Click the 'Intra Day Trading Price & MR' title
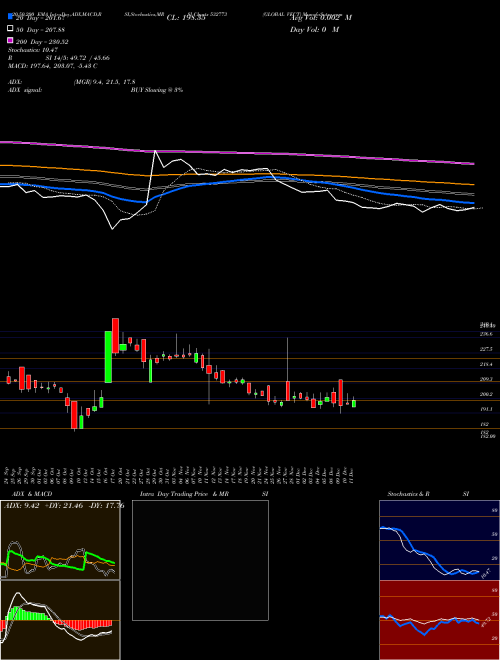Image resolution: width=500 pixels, height=660 pixels. pos(184,494)
